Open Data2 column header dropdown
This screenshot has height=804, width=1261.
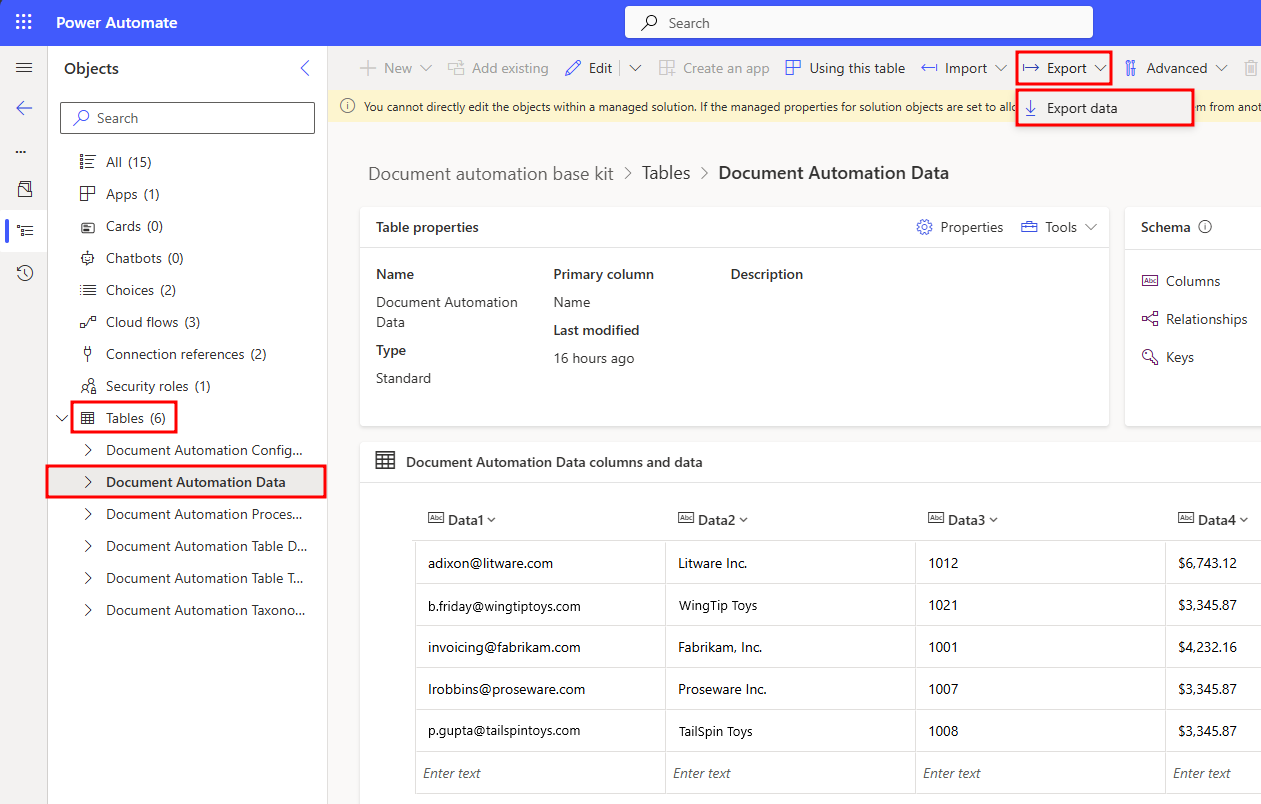pyautogui.click(x=743, y=520)
